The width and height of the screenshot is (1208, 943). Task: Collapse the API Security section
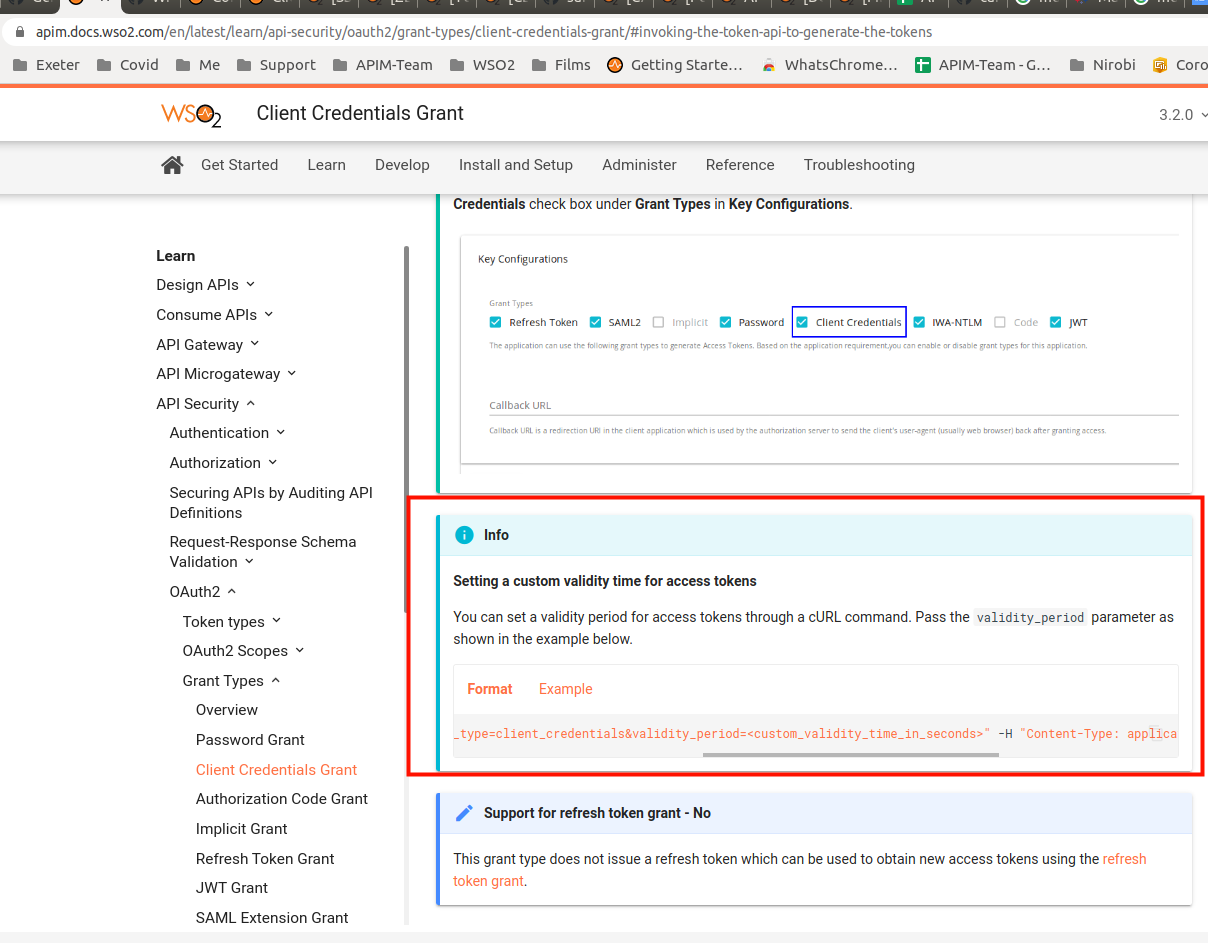(205, 403)
